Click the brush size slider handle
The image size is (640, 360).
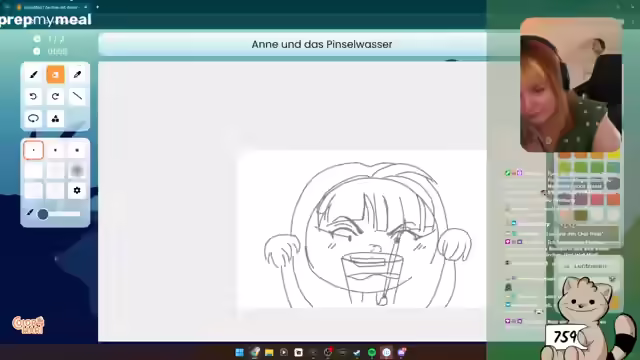43,214
